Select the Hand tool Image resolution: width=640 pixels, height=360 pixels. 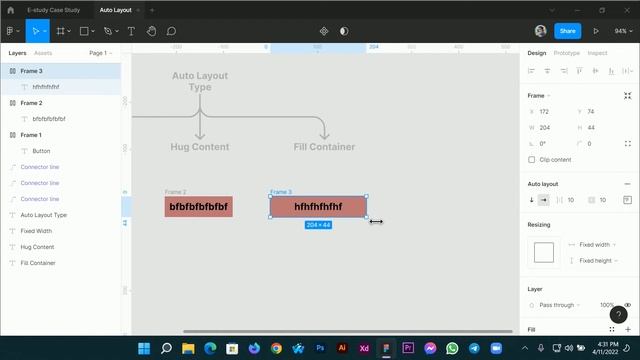click(x=151, y=31)
